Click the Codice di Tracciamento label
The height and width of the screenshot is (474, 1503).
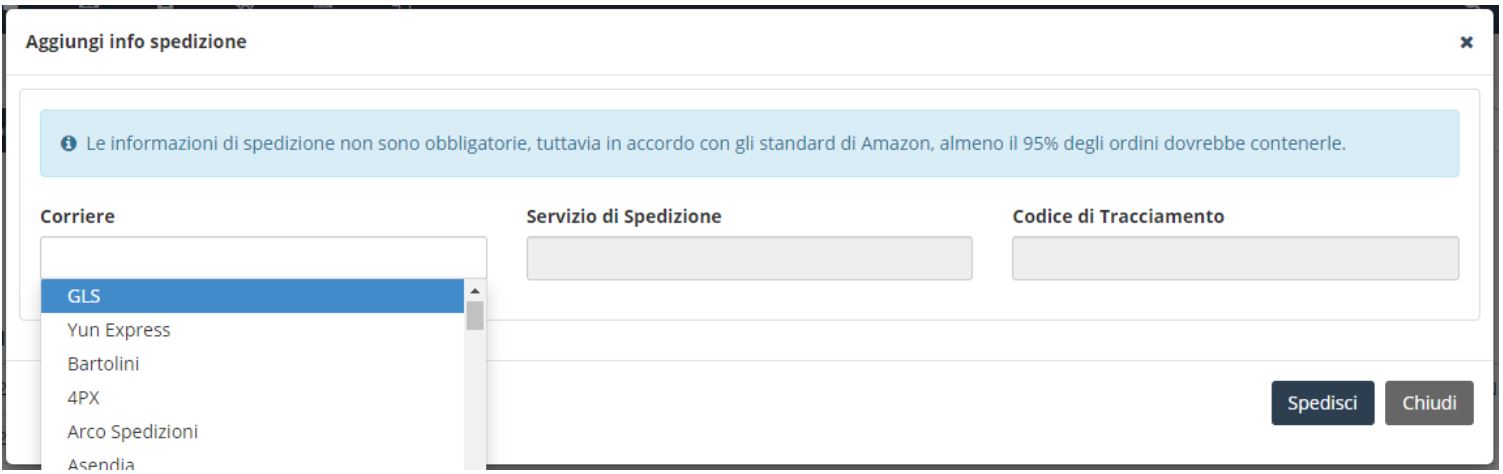[x=1118, y=215]
